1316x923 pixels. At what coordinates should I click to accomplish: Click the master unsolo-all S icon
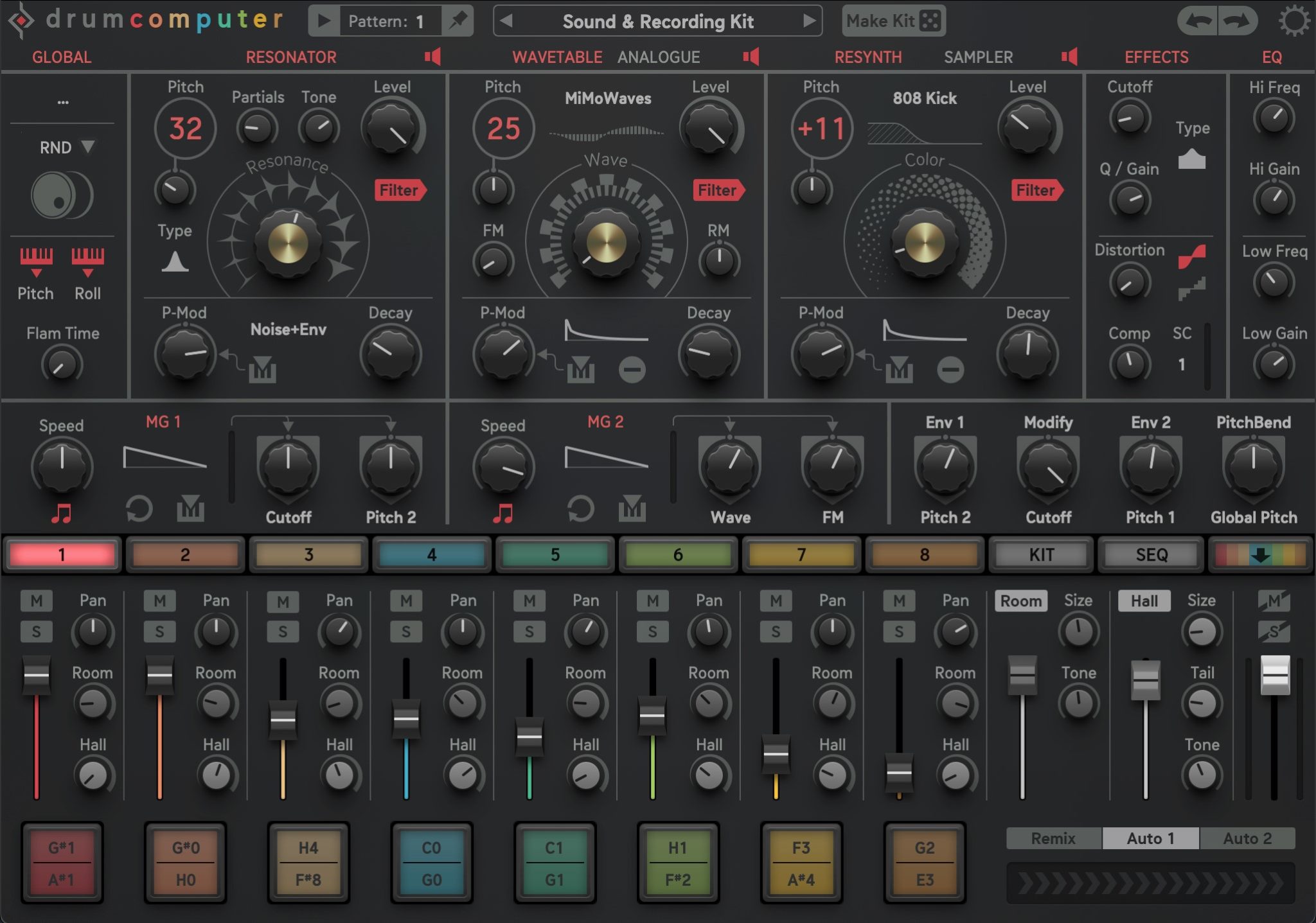pos(1274,632)
